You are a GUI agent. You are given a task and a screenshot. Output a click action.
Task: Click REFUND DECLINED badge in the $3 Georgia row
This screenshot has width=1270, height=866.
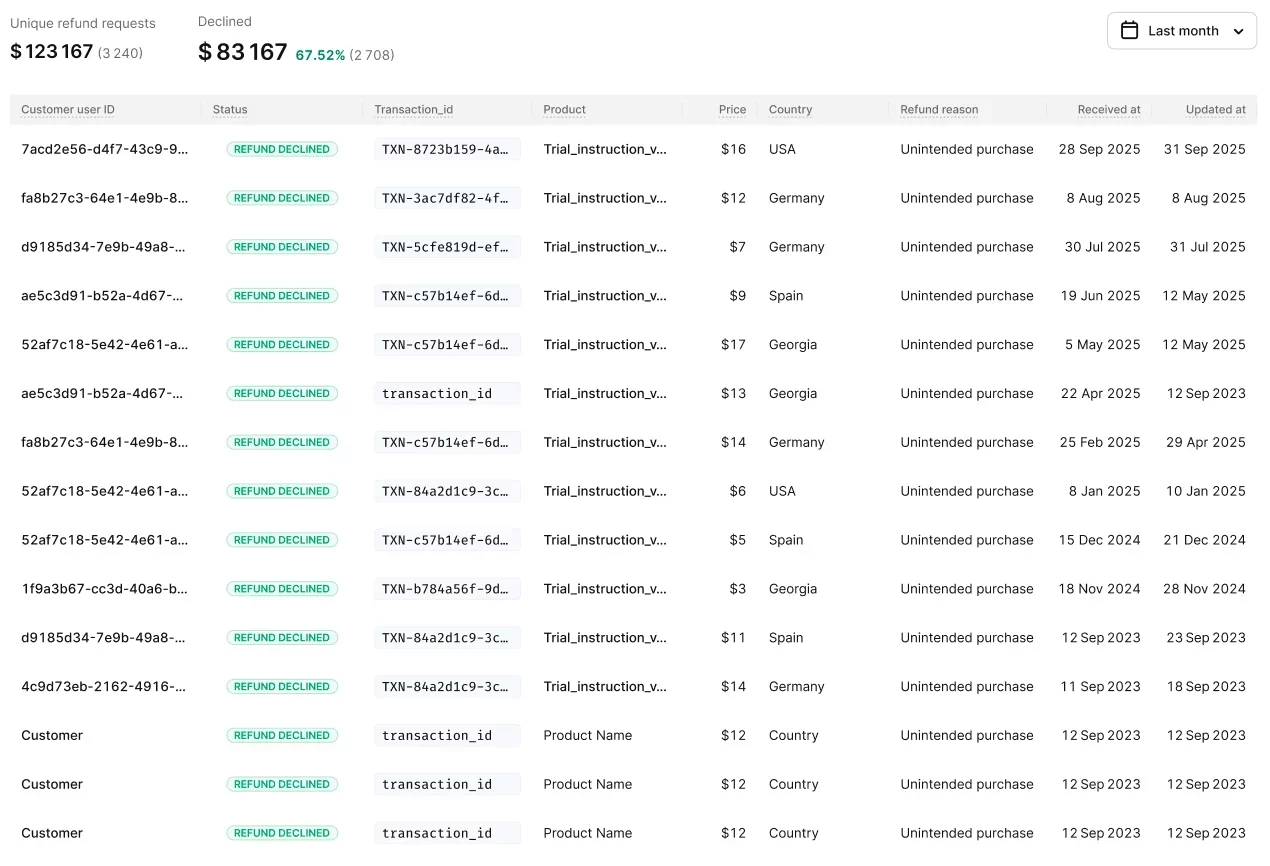(x=282, y=589)
